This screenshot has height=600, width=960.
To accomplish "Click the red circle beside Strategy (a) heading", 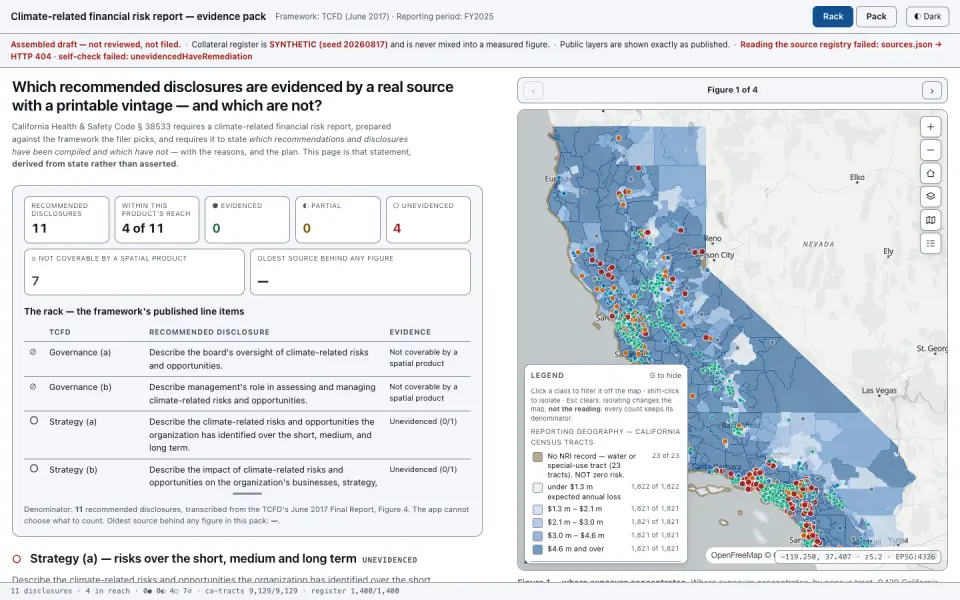I will click(17, 559).
